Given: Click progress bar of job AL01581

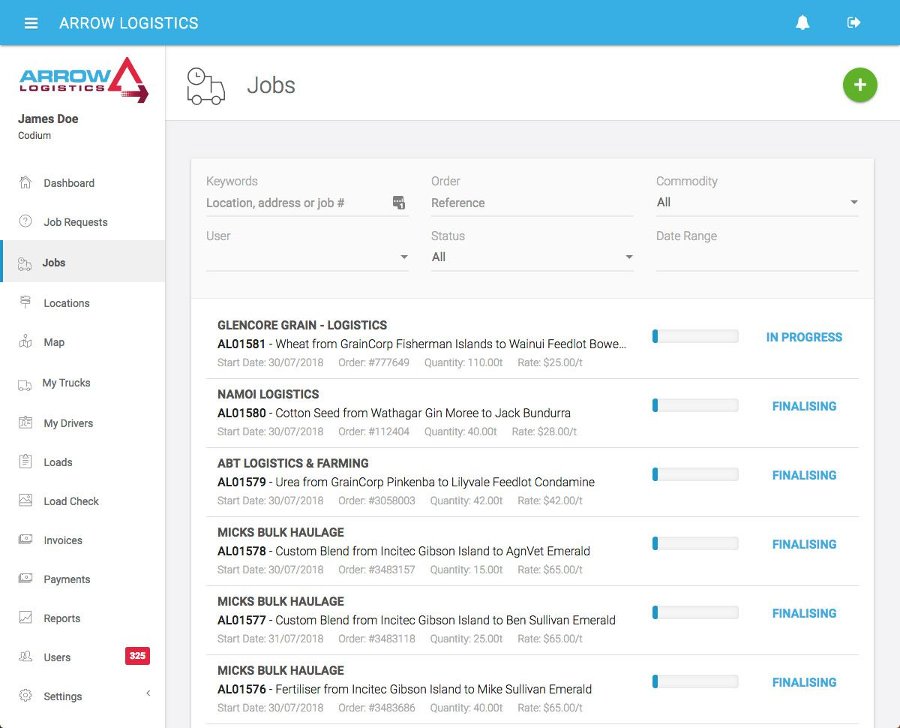Looking at the screenshot, I should click(x=695, y=336).
